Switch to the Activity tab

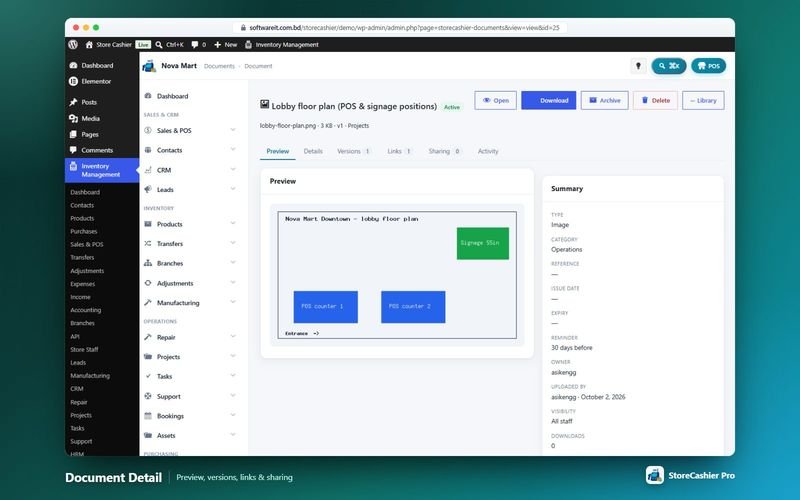(488, 151)
